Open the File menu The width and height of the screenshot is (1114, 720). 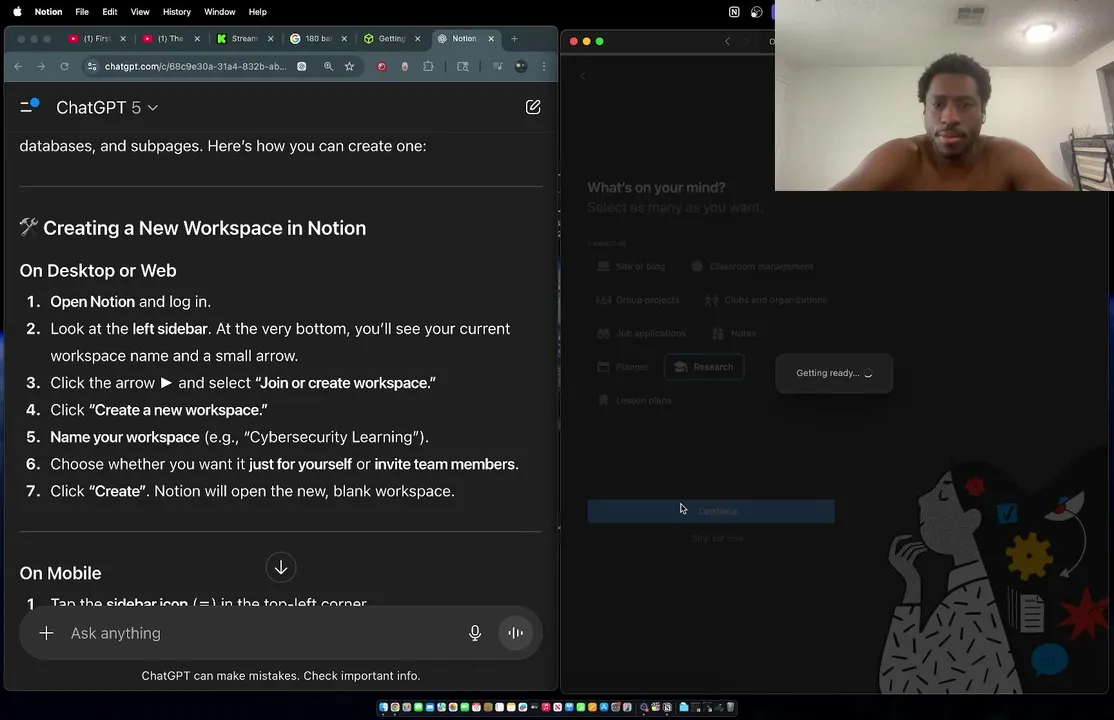[x=82, y=11]
